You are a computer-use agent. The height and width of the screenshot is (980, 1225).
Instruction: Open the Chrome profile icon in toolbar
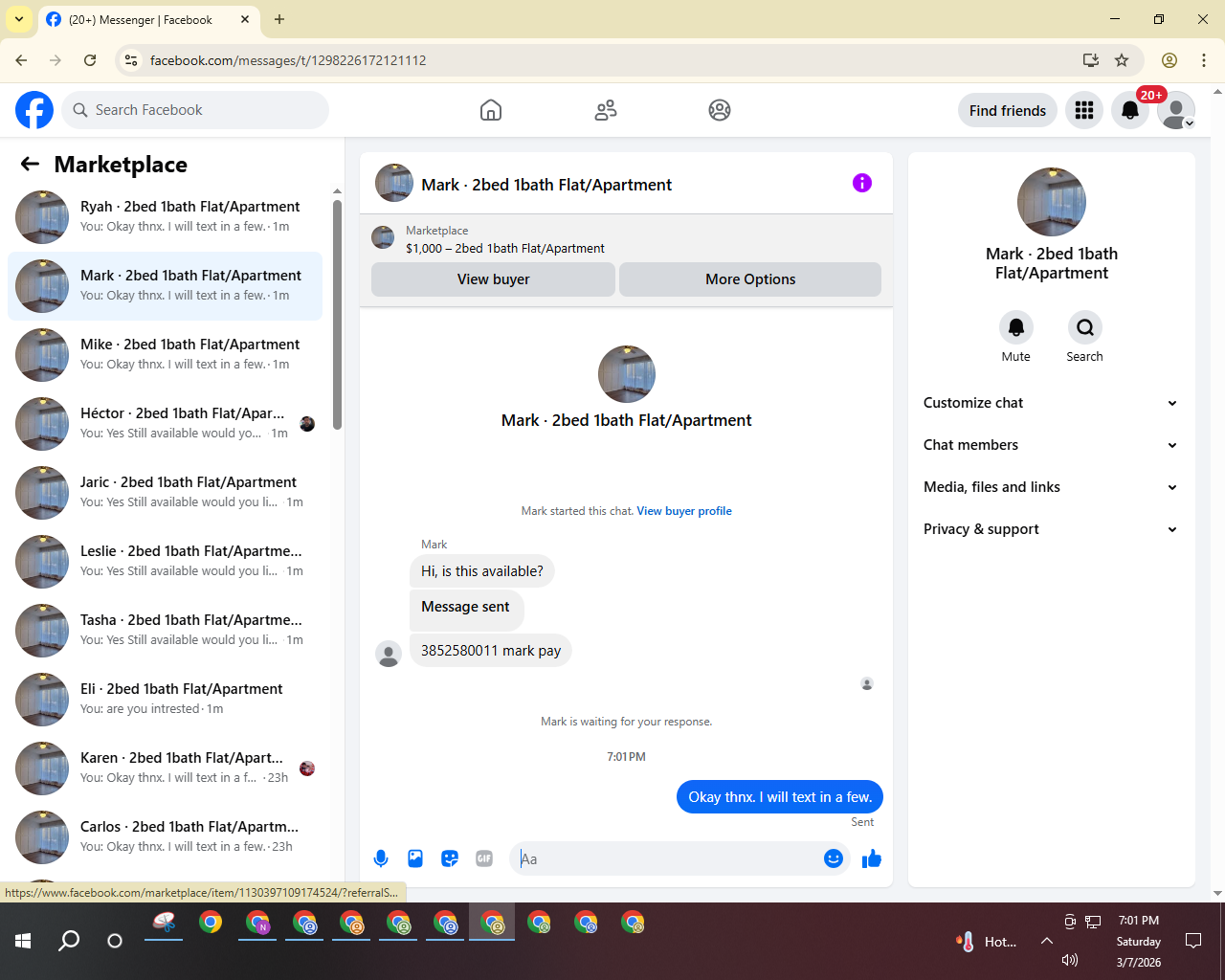coord(1169,60)
